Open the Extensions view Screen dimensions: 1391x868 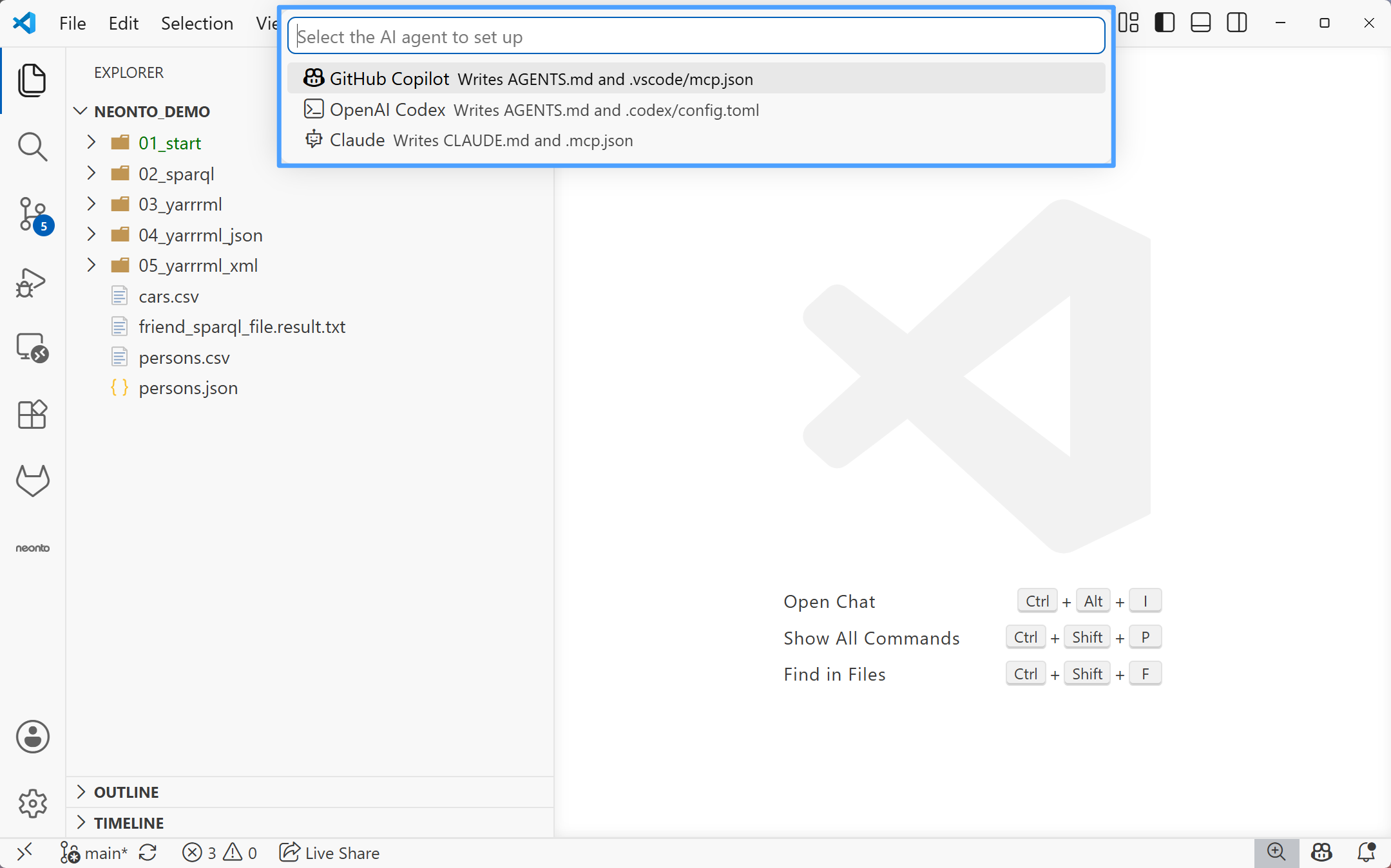tap(32, 414)
